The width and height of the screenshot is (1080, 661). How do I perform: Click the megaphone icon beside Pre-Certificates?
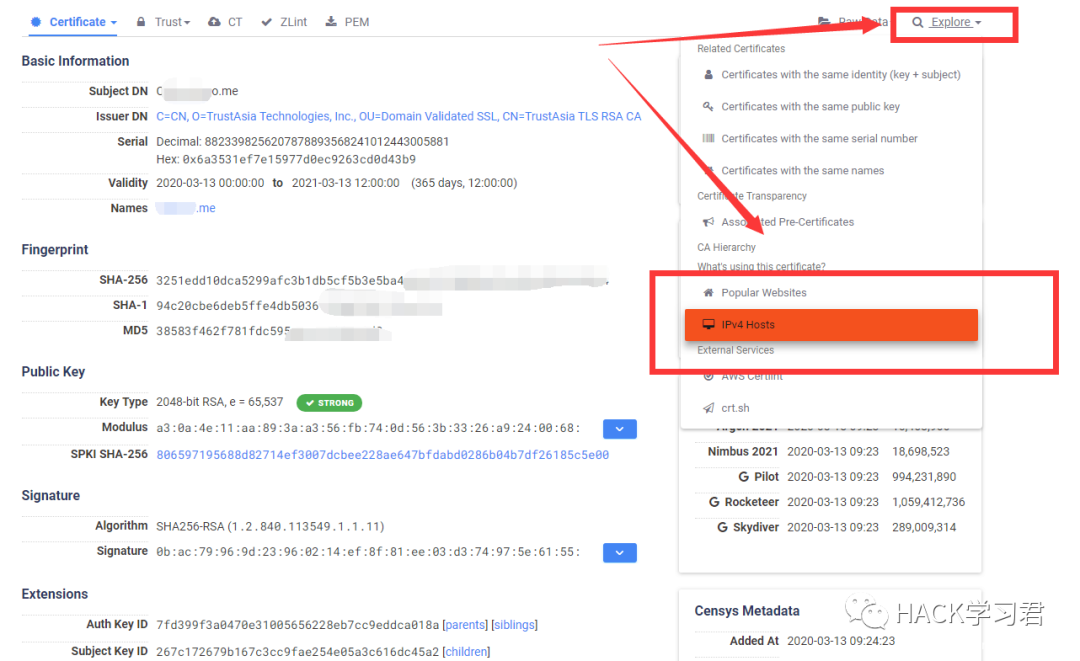[x=708, y=222]
